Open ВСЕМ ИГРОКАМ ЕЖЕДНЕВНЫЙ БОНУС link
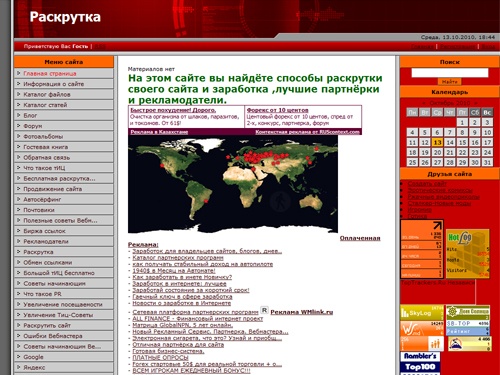 [x=191, y=371]
